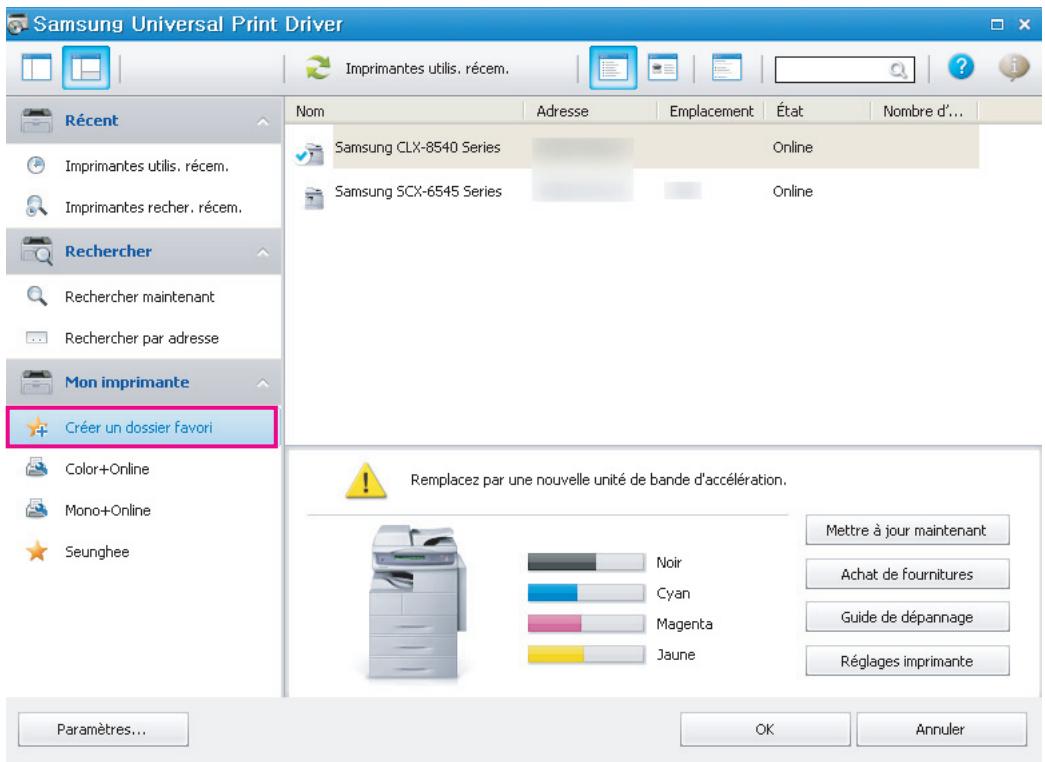Select the split-pane layout icon
The width and height of the screenshot is (1045, 762).
(x=86, y=67)
